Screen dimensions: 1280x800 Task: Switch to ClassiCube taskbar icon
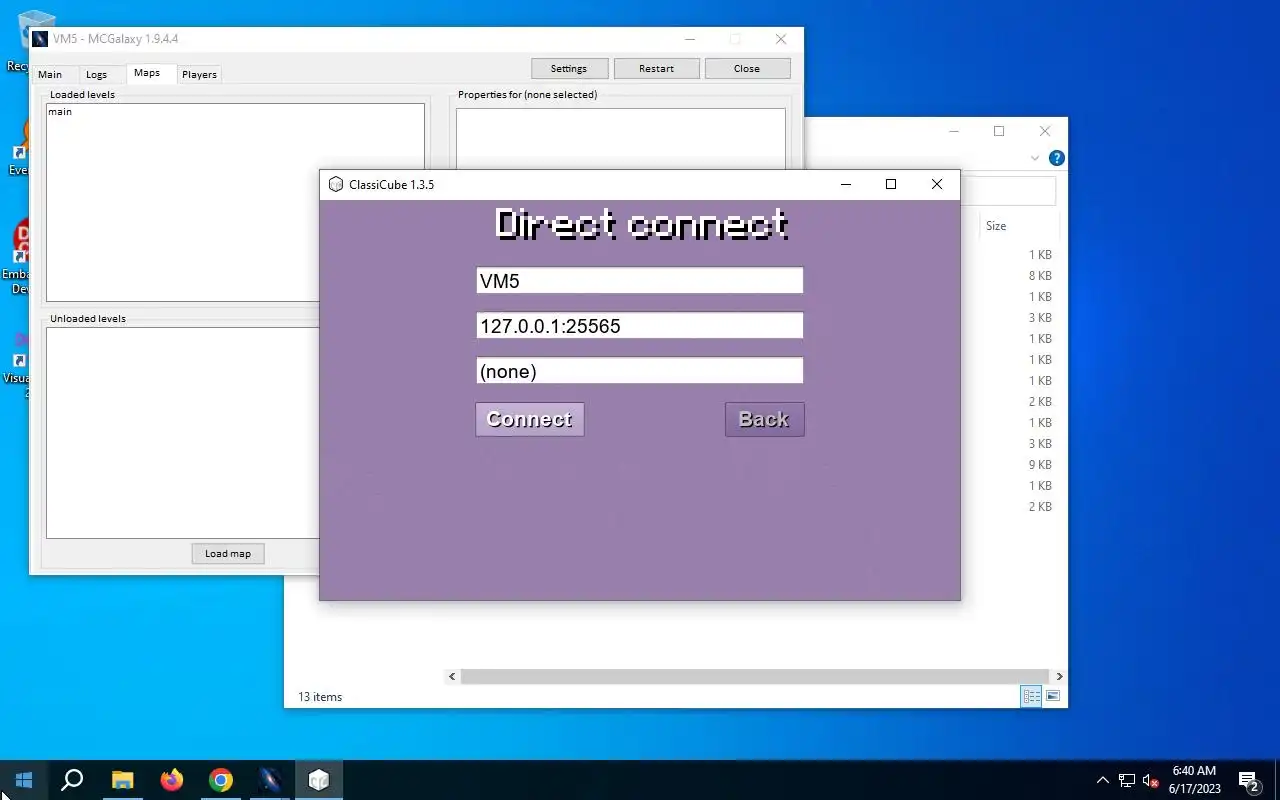point(319,780)
